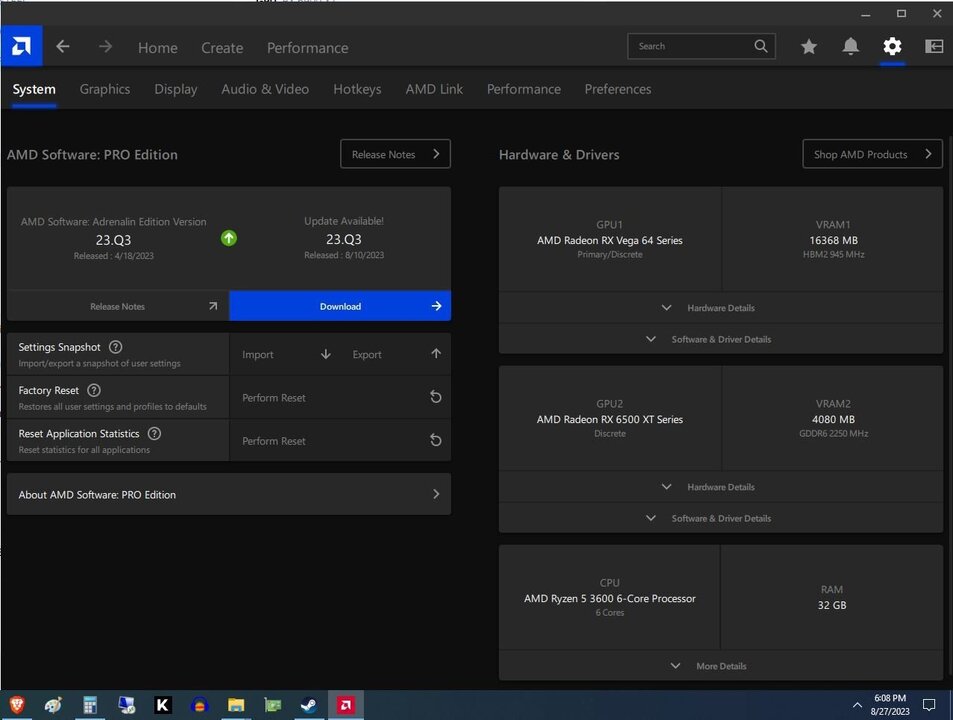Expand Software & Driver Details for RX 6500 XT

tap(720, 518)
